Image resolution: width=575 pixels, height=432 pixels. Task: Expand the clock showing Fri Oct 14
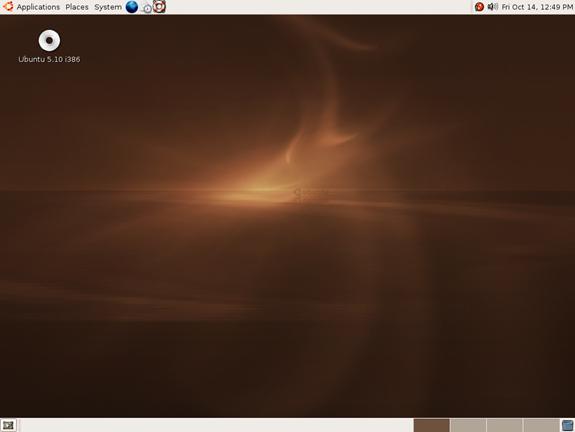pyautogui.click(x=537, y=7)
